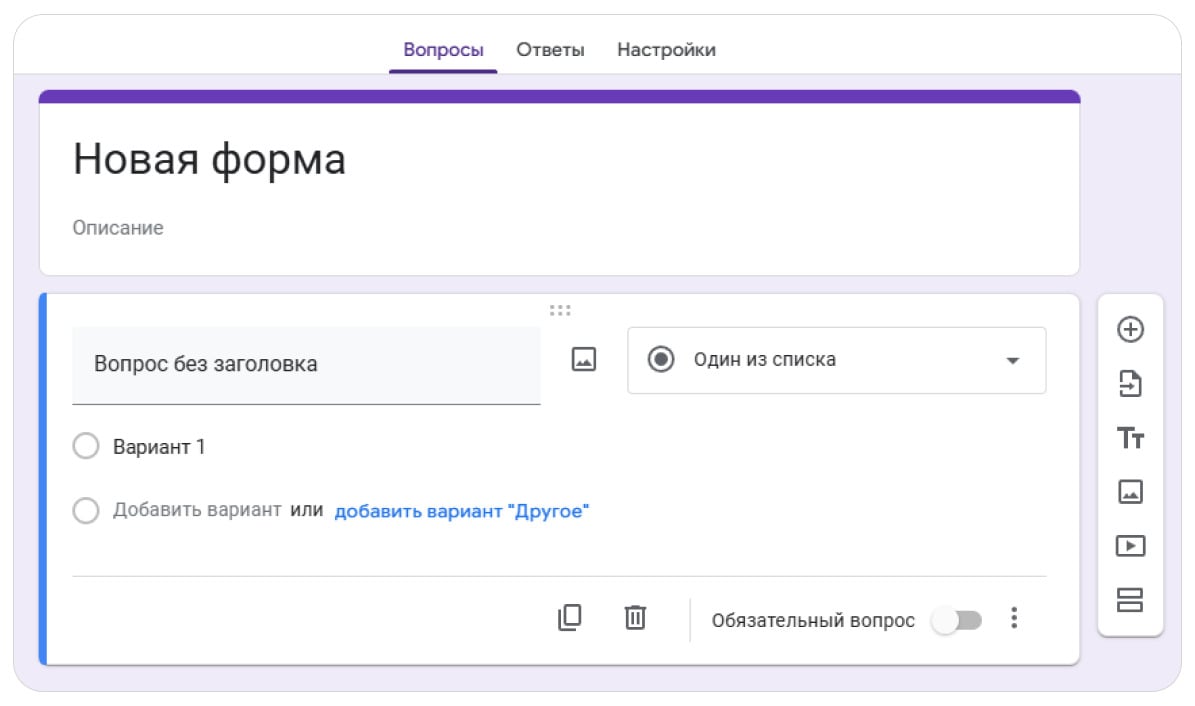This screenshot has width=1195, height=706.
Task: Click the Добавить вариант radio circle
Action: (86, 510)
